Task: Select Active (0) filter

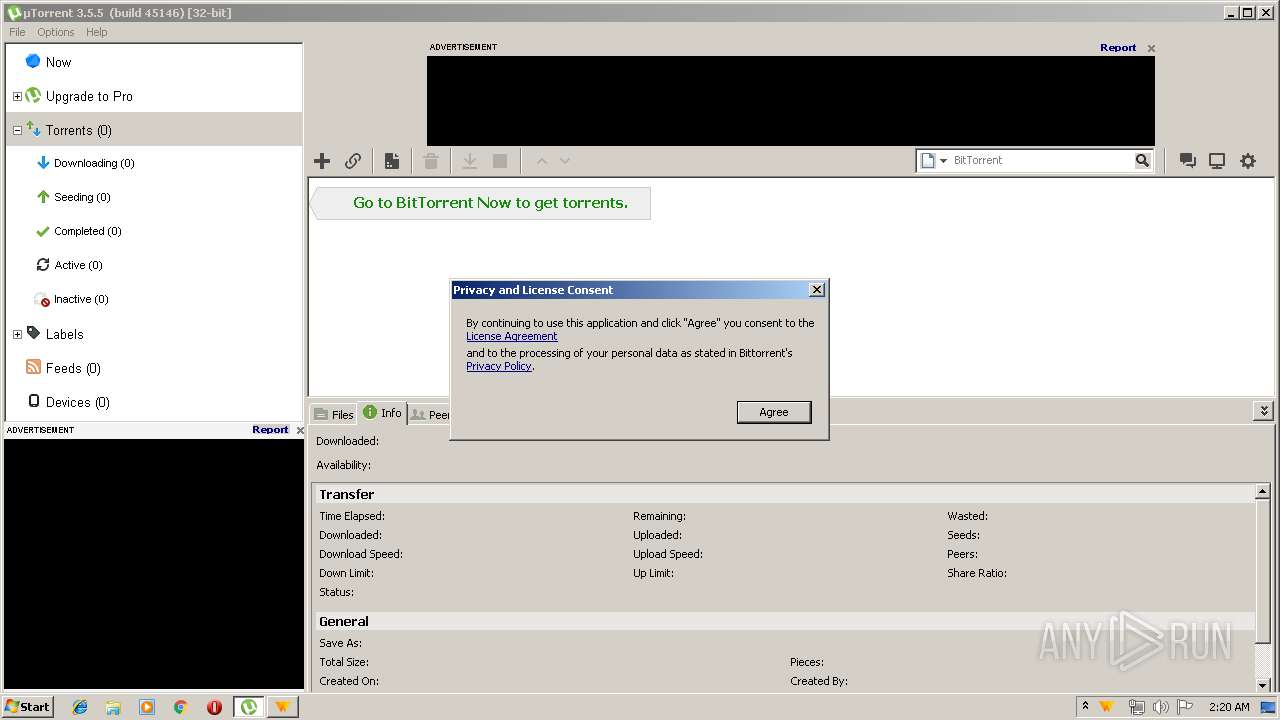Action: click(154, 265)
